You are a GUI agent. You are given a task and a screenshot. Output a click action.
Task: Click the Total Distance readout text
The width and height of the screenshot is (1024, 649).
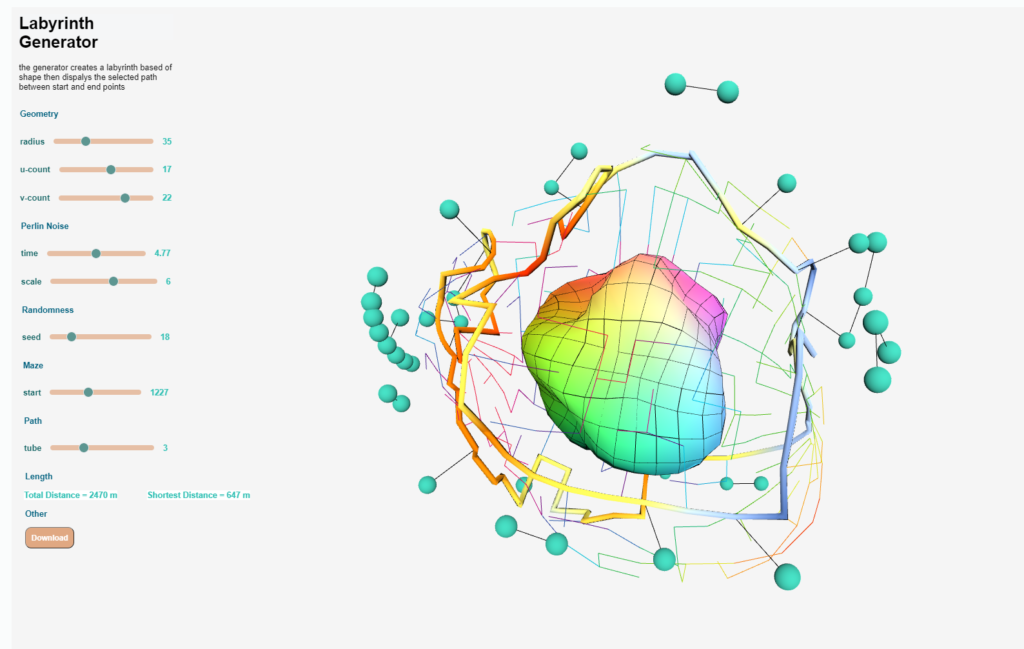coord(71,495)
